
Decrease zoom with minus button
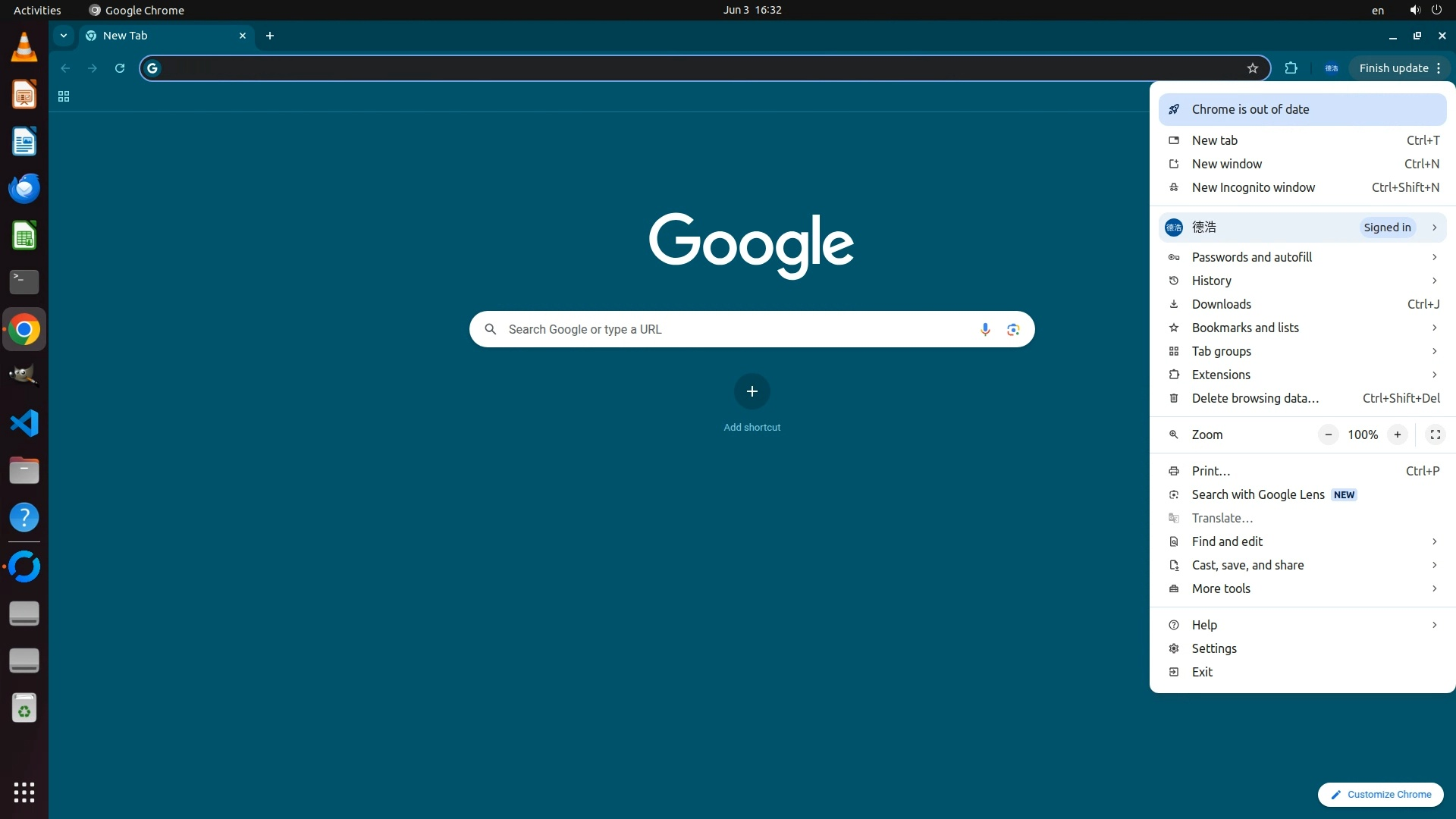click(x=1328, y=435)
